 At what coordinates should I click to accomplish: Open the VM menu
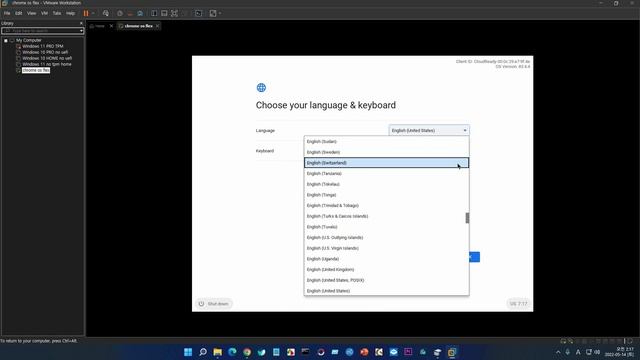[x=44, y=13]
